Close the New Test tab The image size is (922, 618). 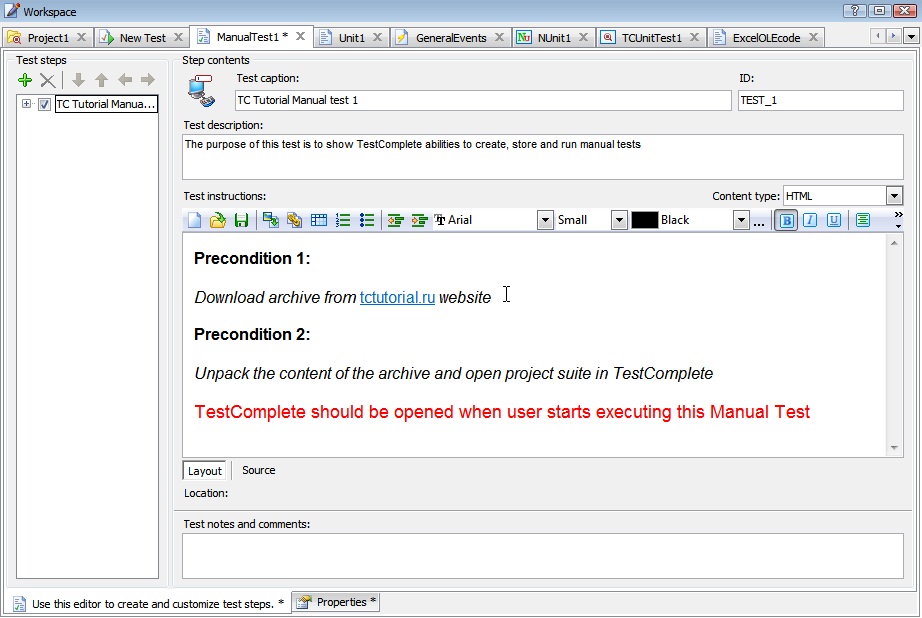click(179, 37)
